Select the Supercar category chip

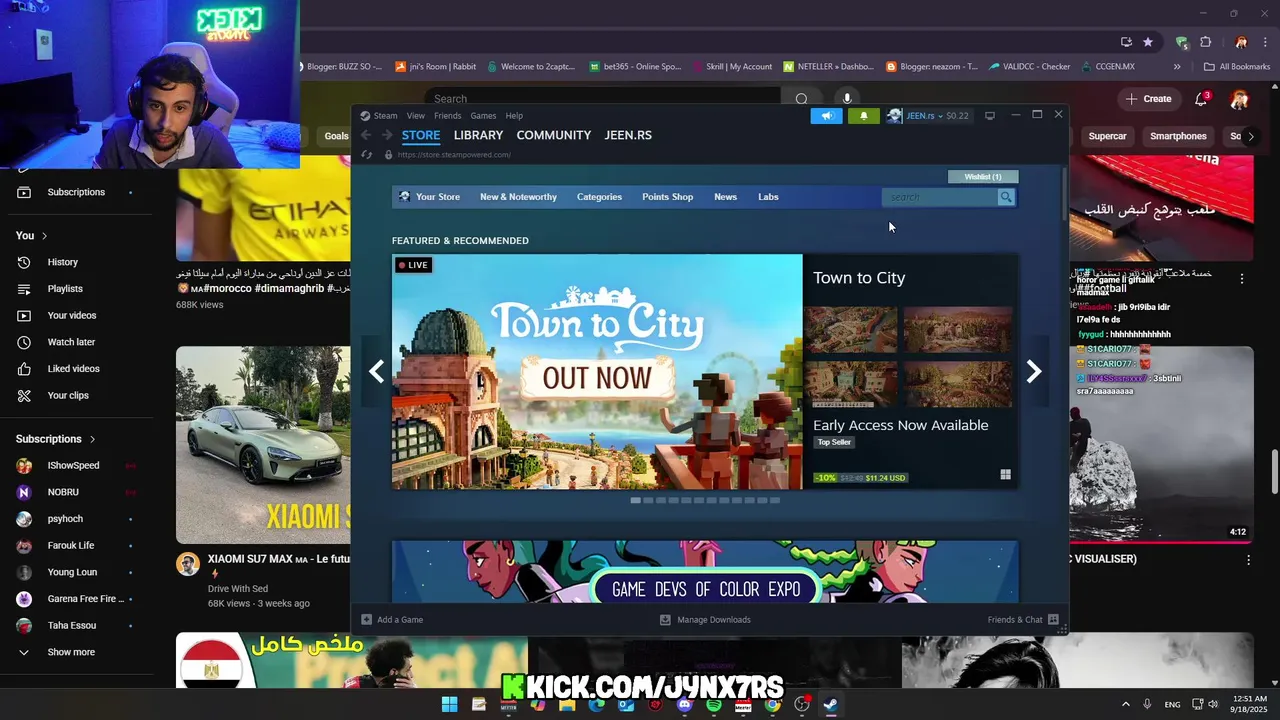point(1107,136)
